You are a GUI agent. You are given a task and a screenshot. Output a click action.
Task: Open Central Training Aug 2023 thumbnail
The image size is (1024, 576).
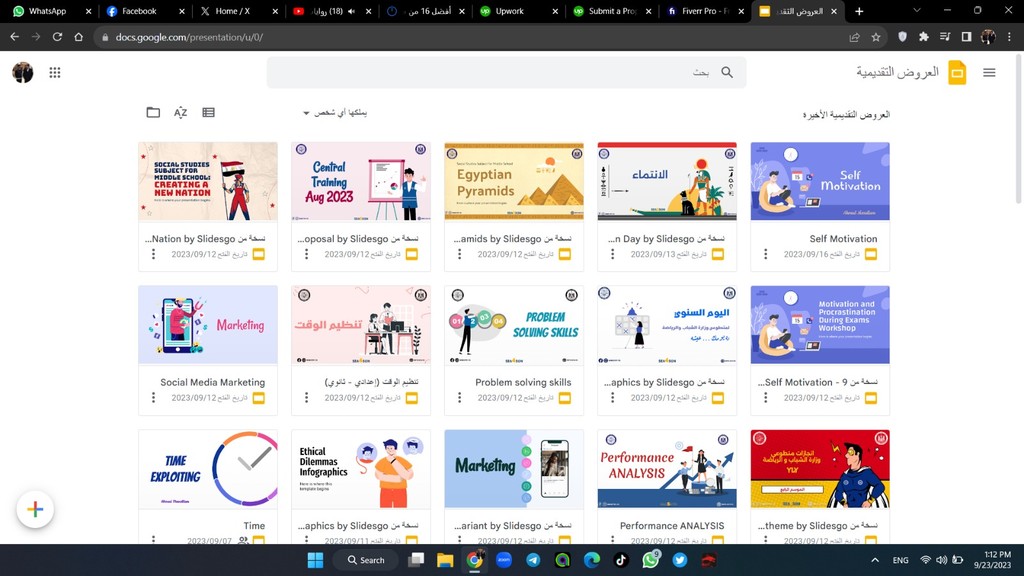coord(360,182)
